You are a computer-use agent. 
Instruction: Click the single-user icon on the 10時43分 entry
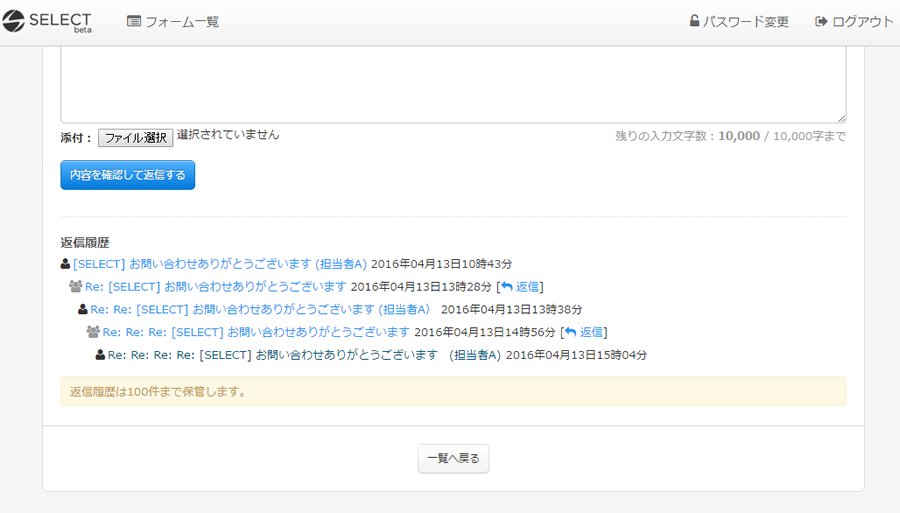pyautogui.click(x=66, y=264)
